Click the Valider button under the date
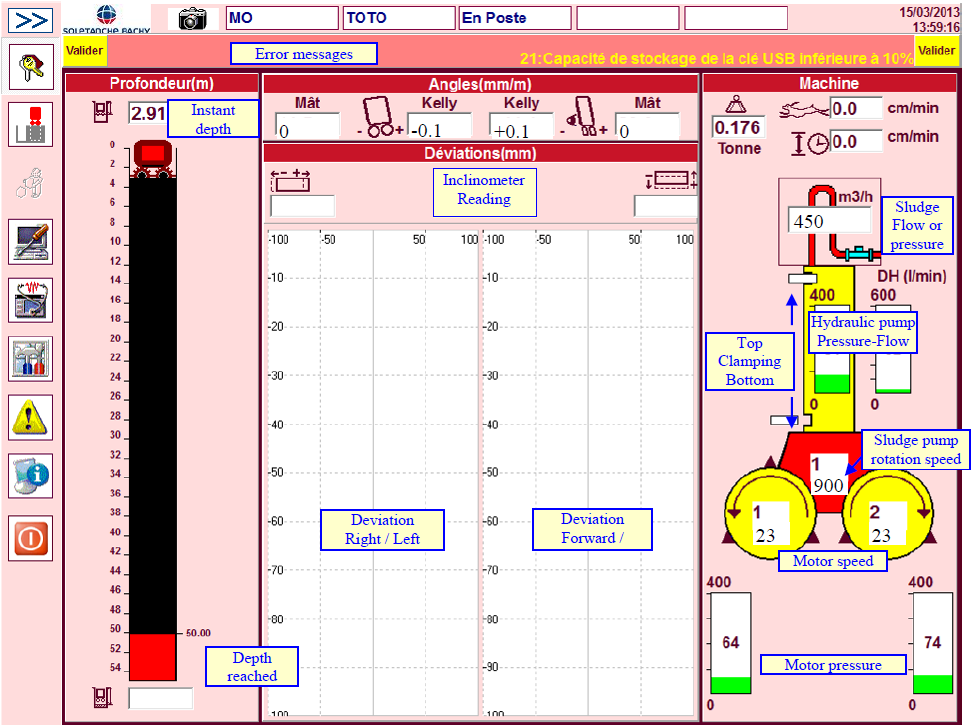 pyautogui.click(x=936, y=51)
